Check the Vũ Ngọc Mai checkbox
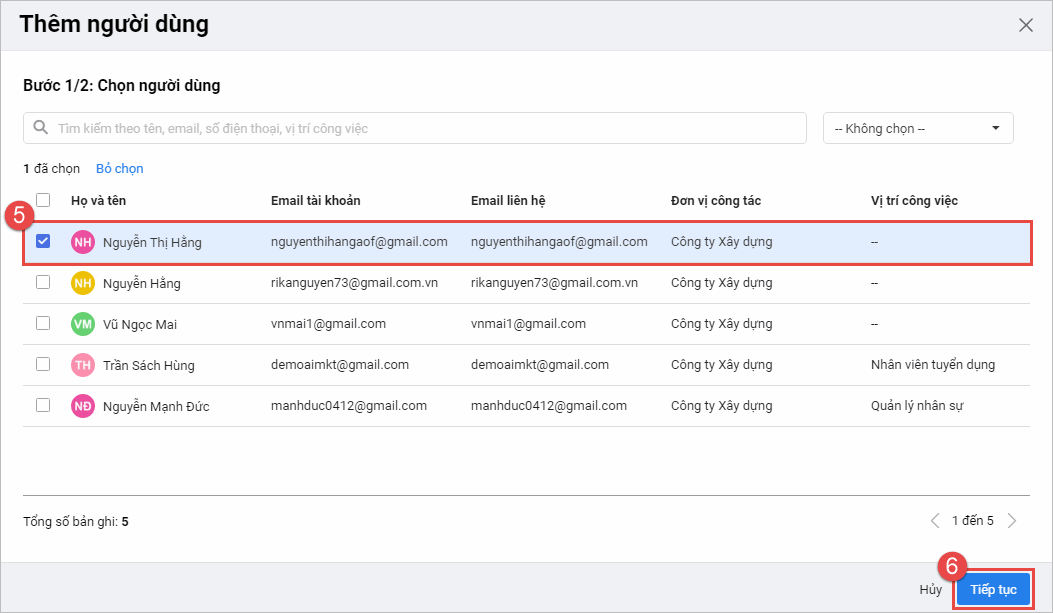The image size is (1053, 613). tap(43, 323)
